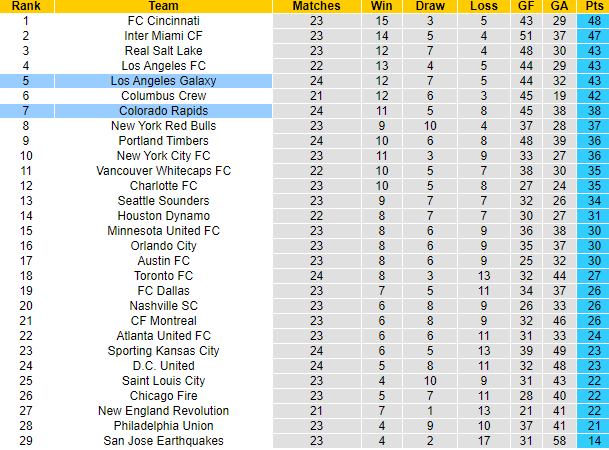
Task: Click the Team column header
Action: tap(163, 6)
